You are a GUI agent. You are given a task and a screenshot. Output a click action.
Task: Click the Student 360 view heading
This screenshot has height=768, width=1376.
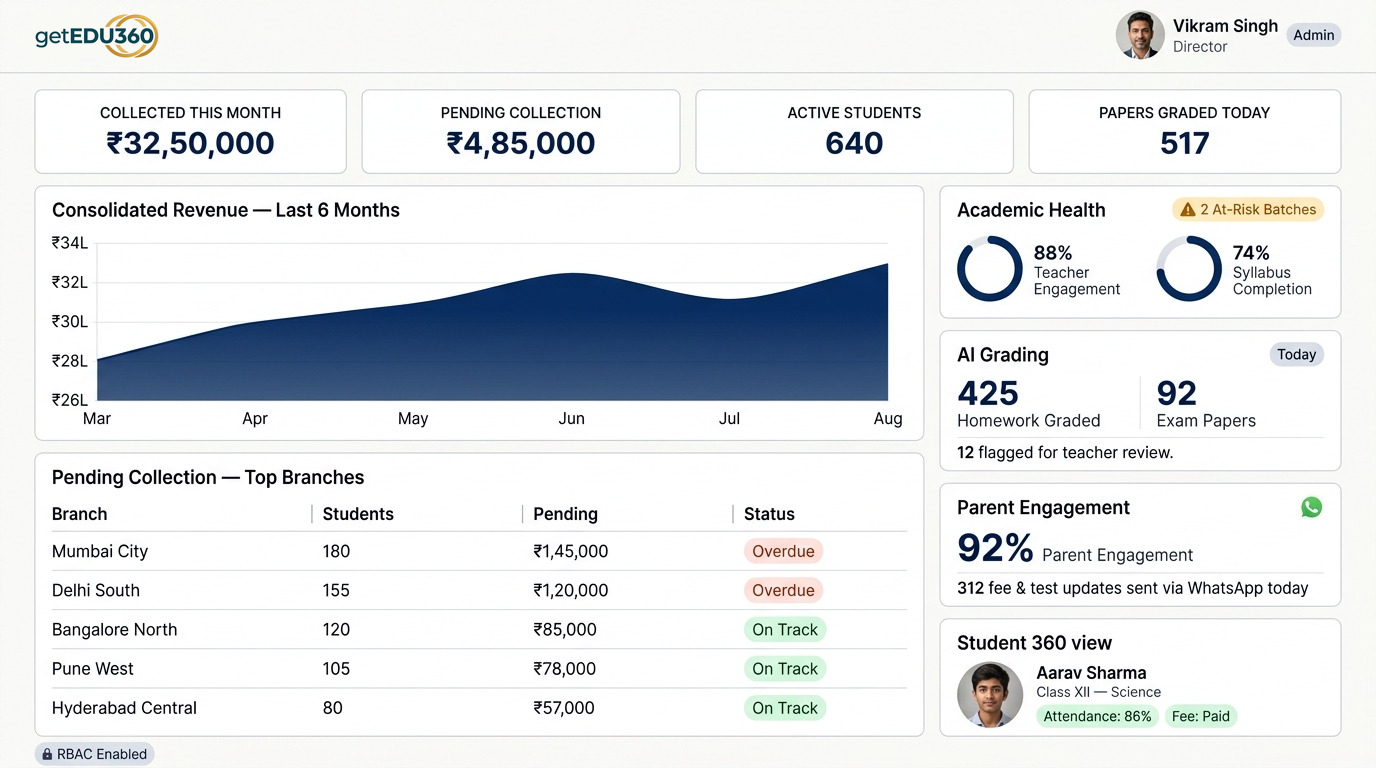[1034, 643]
